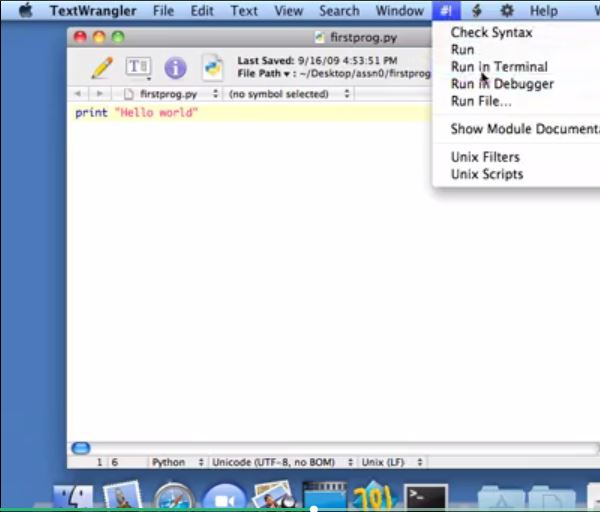Open the Unicode (UTF-8, no BOM) encoding popup

click(x=282, y=462)
